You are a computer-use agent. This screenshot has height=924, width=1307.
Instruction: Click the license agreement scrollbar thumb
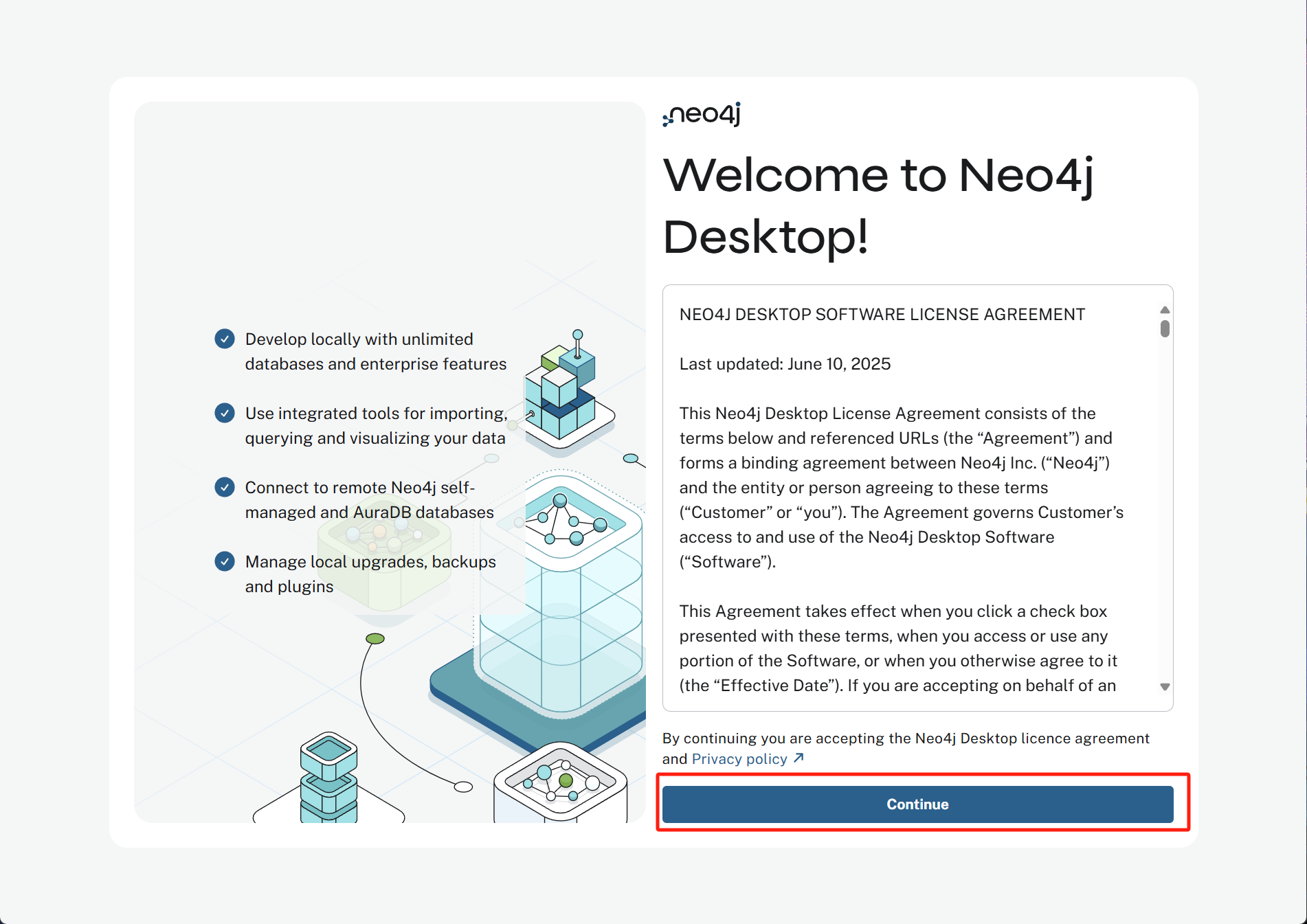(x=1165, y=328)
